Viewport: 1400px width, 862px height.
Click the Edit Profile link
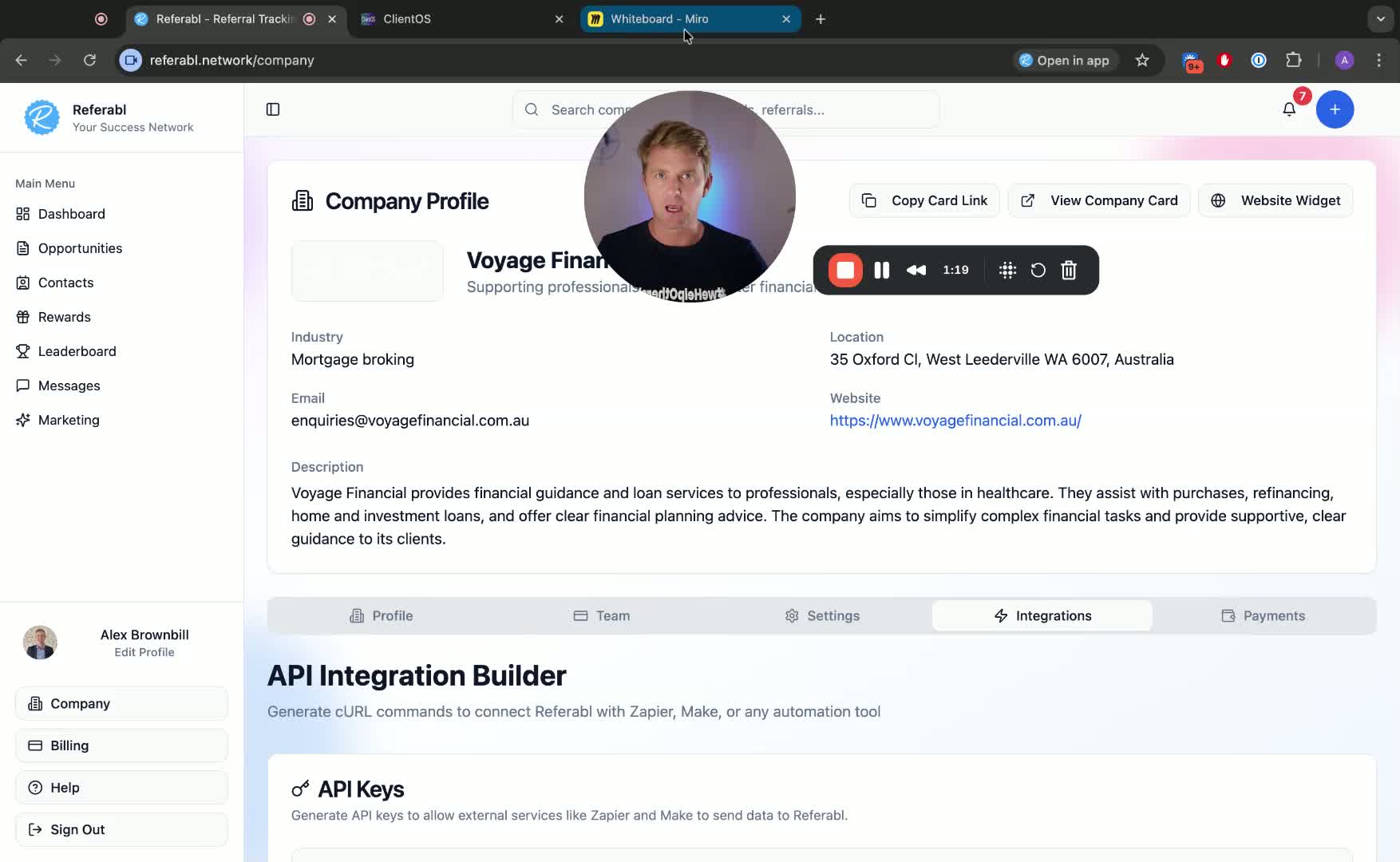click(x=144, y=653)
